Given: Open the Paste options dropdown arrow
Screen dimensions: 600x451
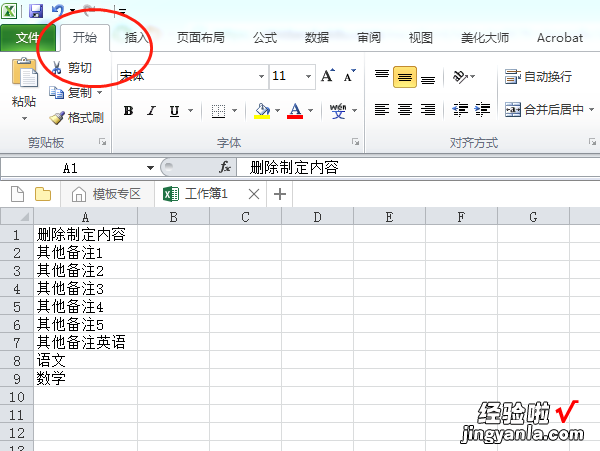Looking at the screenshot, I should coord(24,119).
